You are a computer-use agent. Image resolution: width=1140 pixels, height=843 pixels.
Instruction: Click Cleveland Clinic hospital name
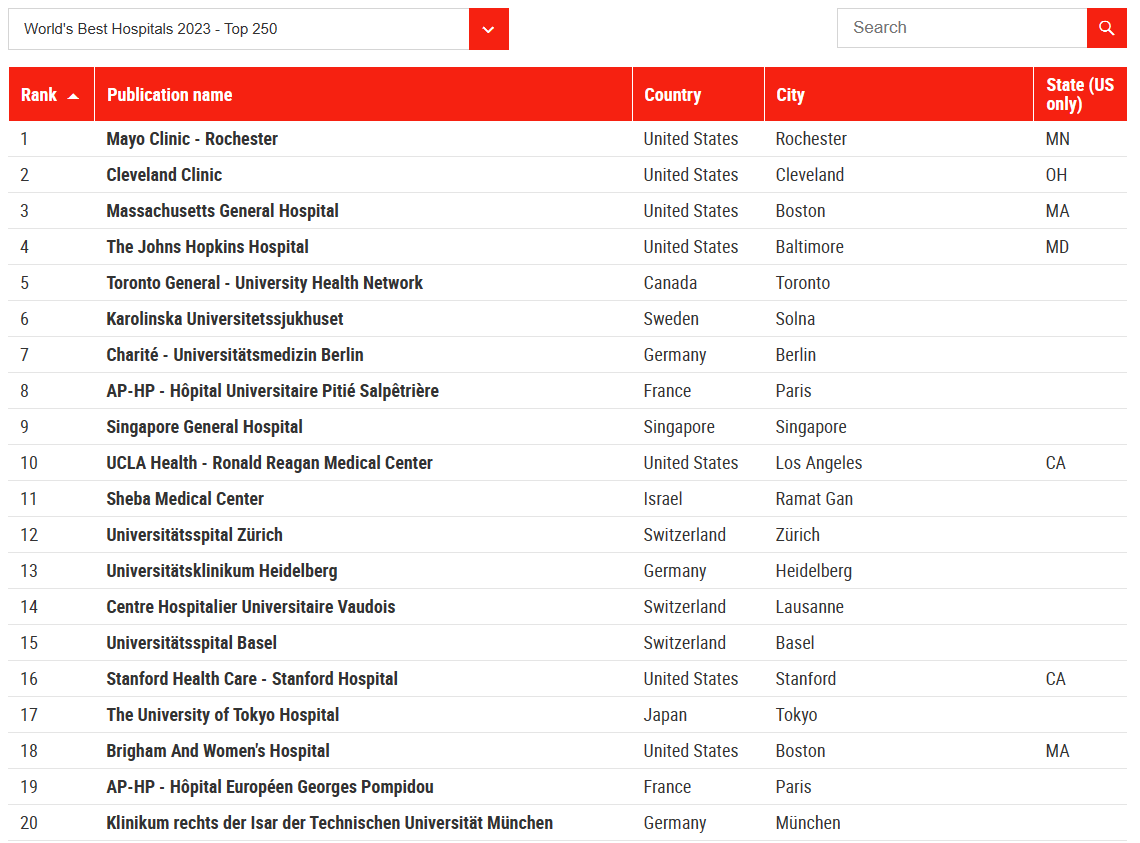click(164, 175)
